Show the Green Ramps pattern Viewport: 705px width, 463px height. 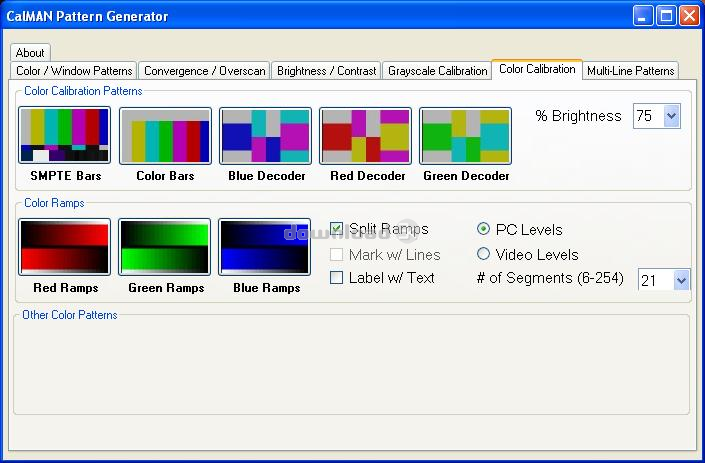pyautogui.click(x=165, y=247)
